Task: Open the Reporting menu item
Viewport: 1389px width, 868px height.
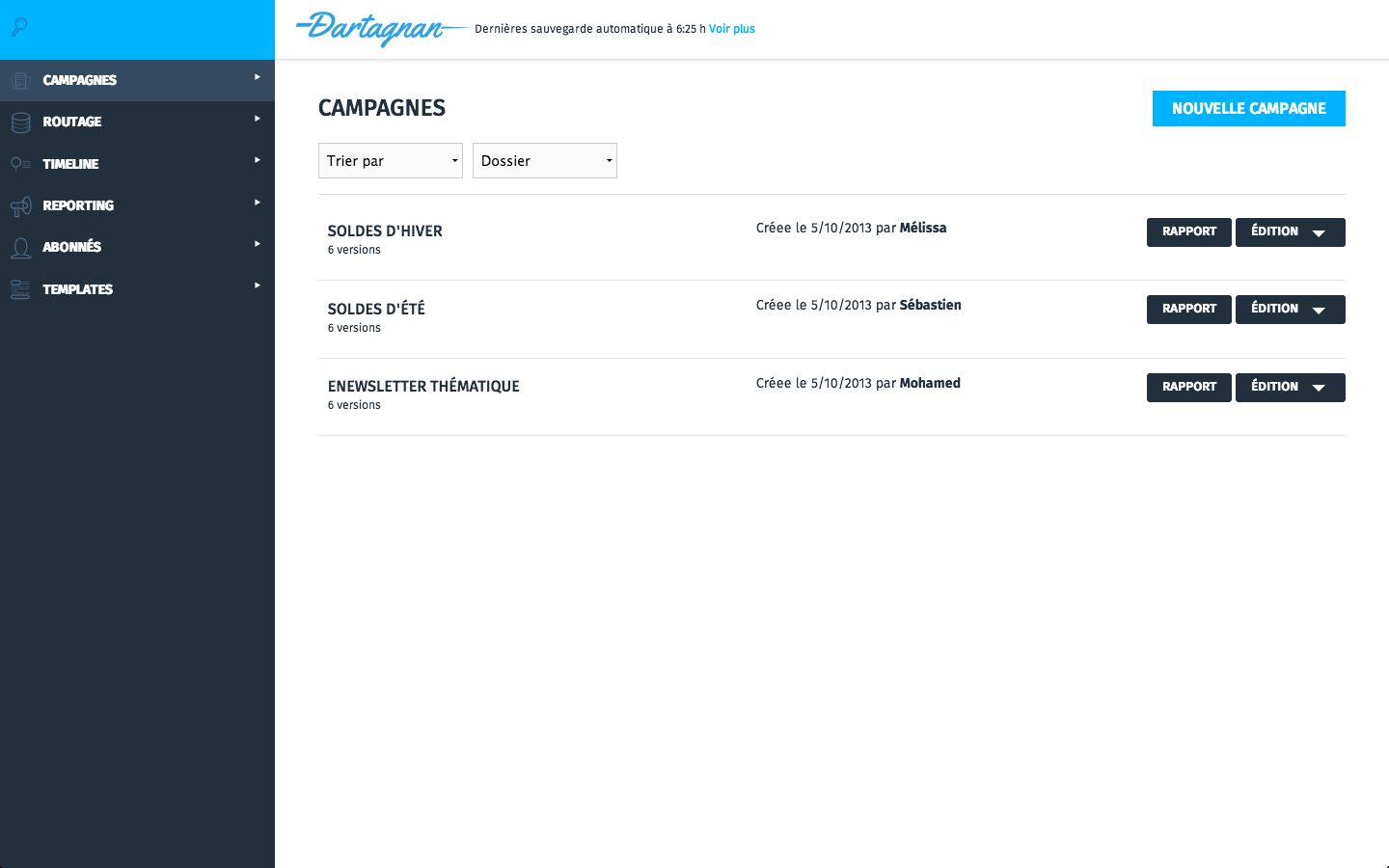Action: pyautogui.click(x=78, y=205)
